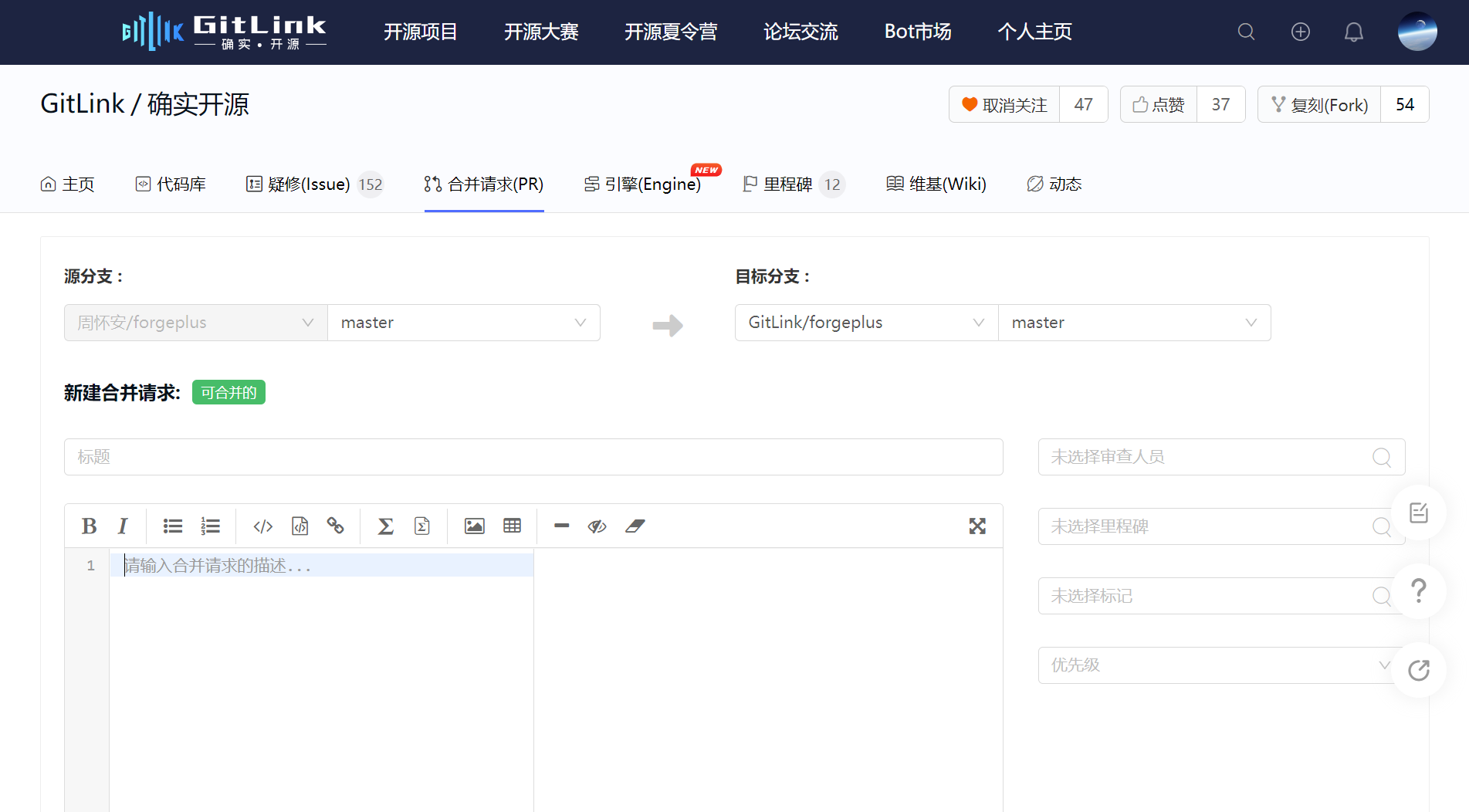This screenshot has width=1469, height=812.
Task: Insert inline formula sigma icon
Action: click(x=385, y=526)
